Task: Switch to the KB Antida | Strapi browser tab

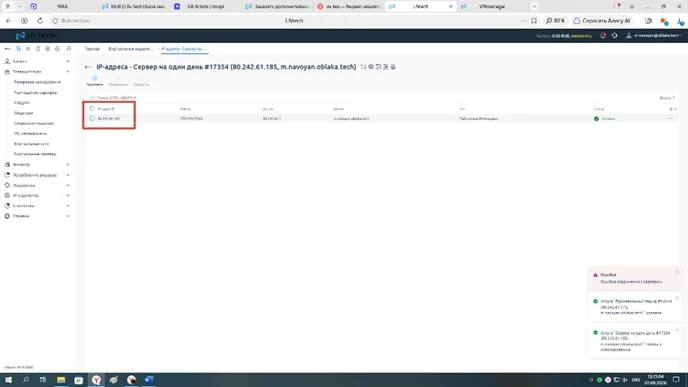Action: [x=205, y=7]
